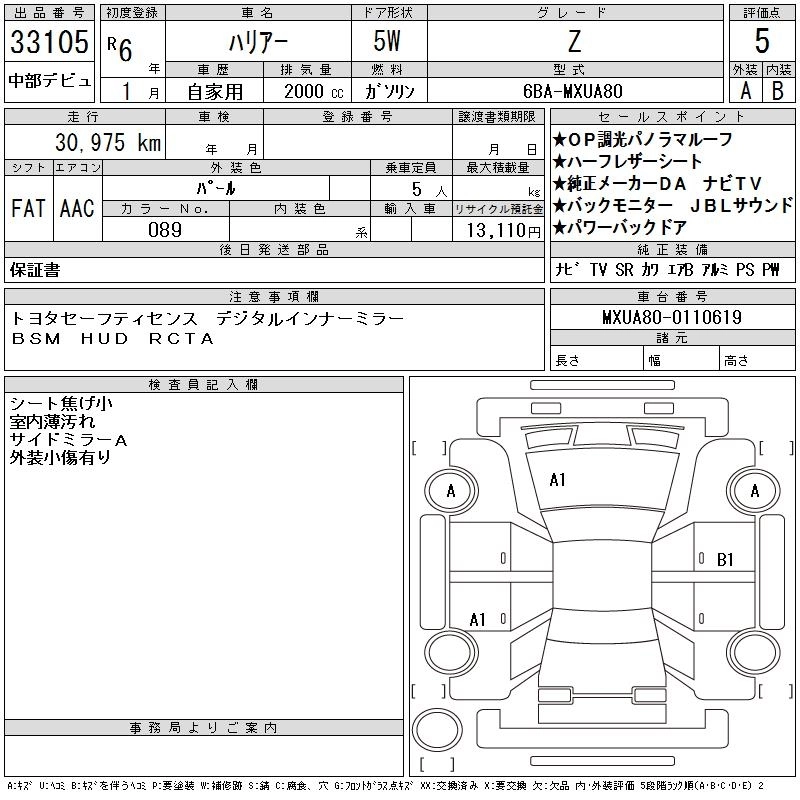
Task: Click the A1 mark on left rear door
Action: tap(478, 620)
